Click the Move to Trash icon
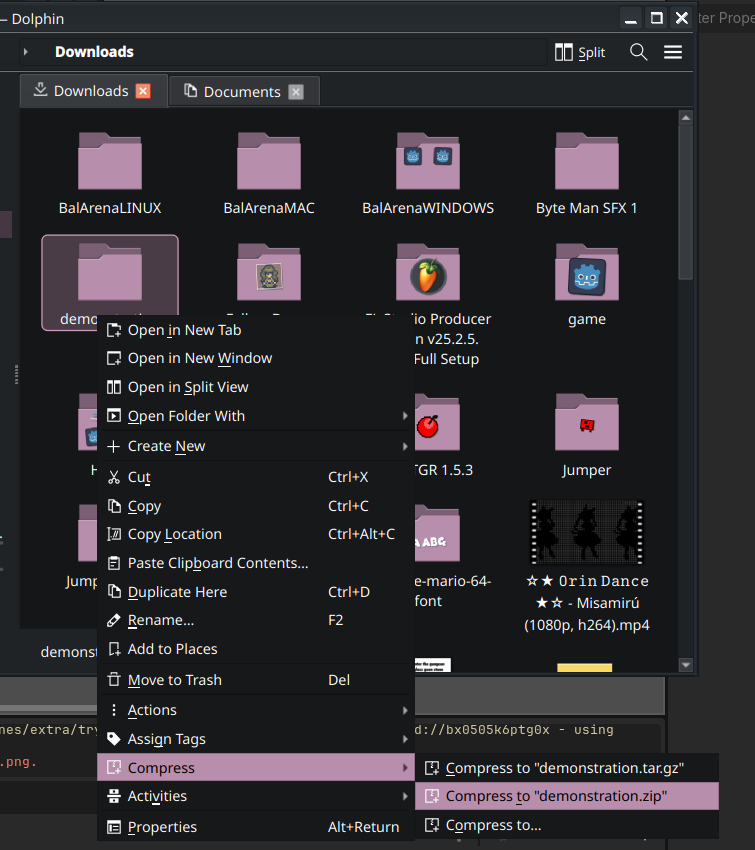The height and width of the screenshot is (850, 755). pyautogui.click(x=114, y=680)
